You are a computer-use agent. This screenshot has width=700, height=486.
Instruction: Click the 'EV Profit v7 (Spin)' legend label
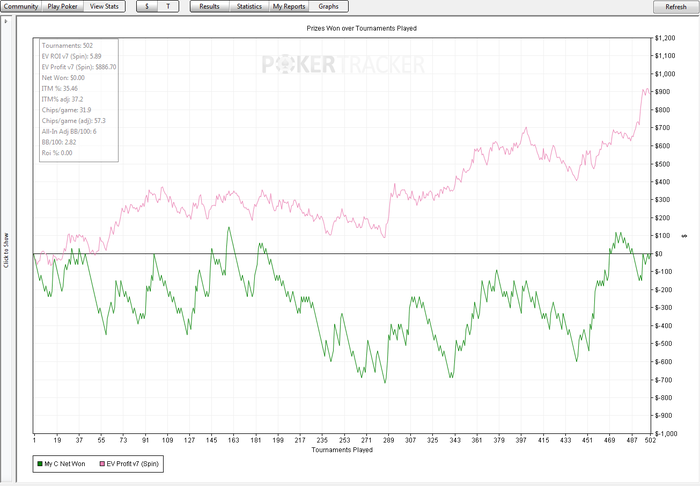[133, 464]
